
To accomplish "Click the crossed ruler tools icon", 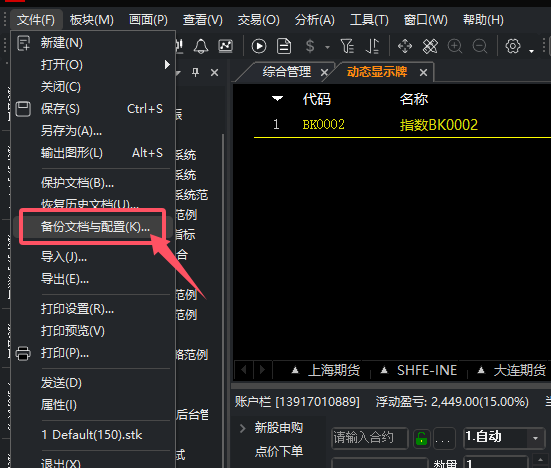I will [430, 46].
